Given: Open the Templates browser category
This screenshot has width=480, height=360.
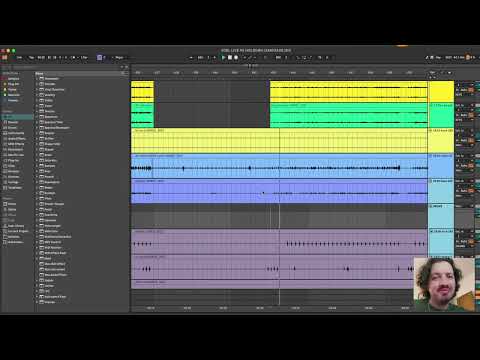Looking at the screenshot, I should 14,188.
